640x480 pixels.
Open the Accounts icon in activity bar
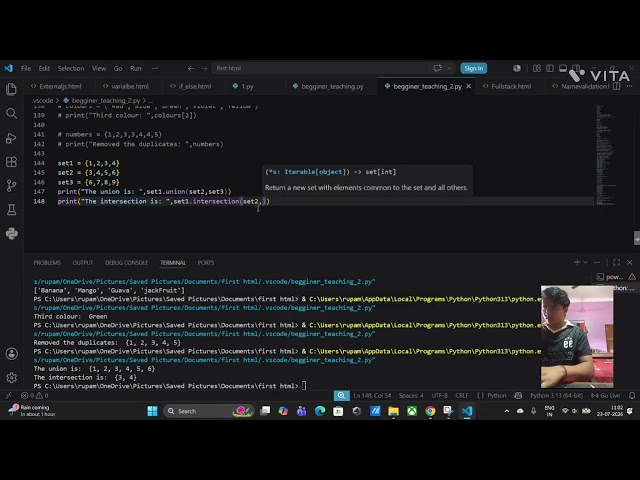11,353
